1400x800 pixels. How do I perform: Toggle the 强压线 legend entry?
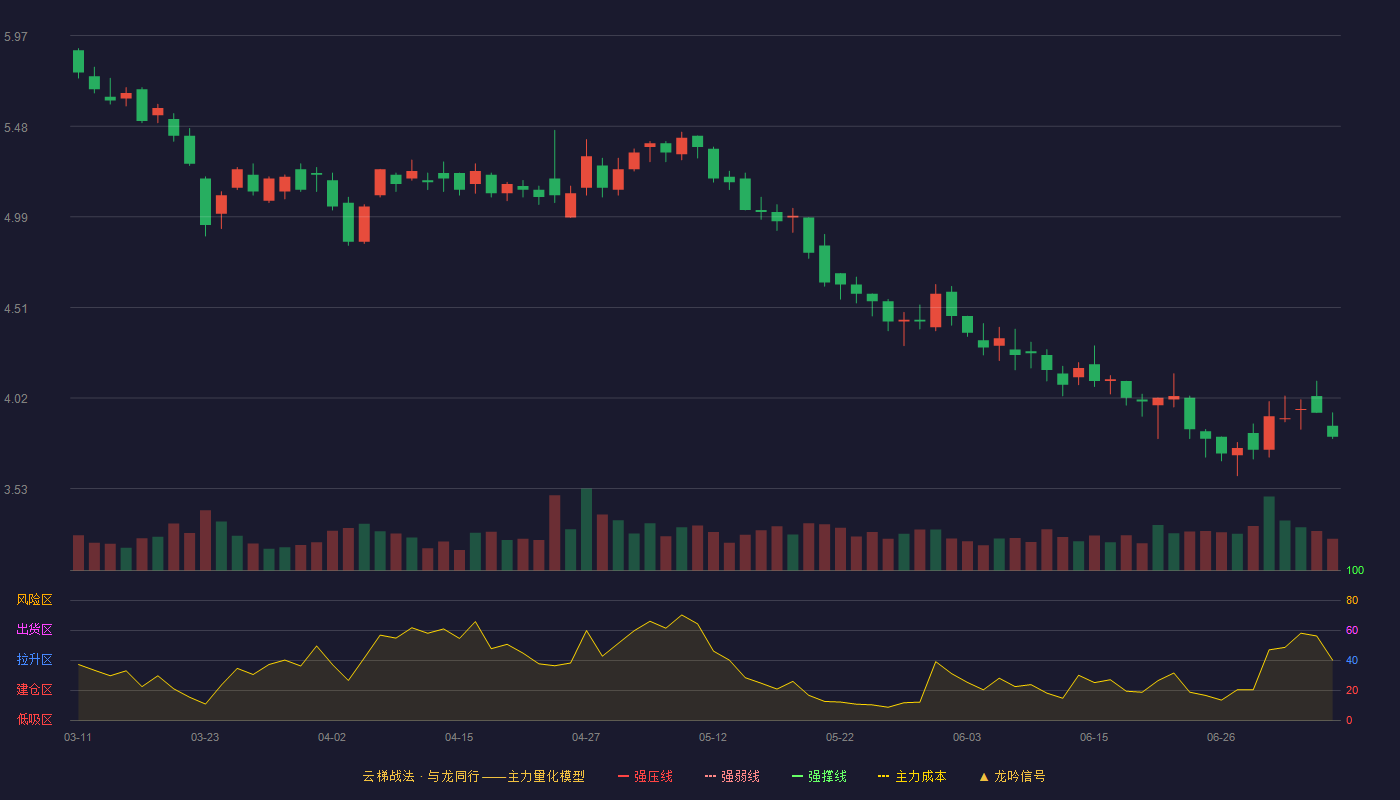pyautogui.click(x=645, y=776)
